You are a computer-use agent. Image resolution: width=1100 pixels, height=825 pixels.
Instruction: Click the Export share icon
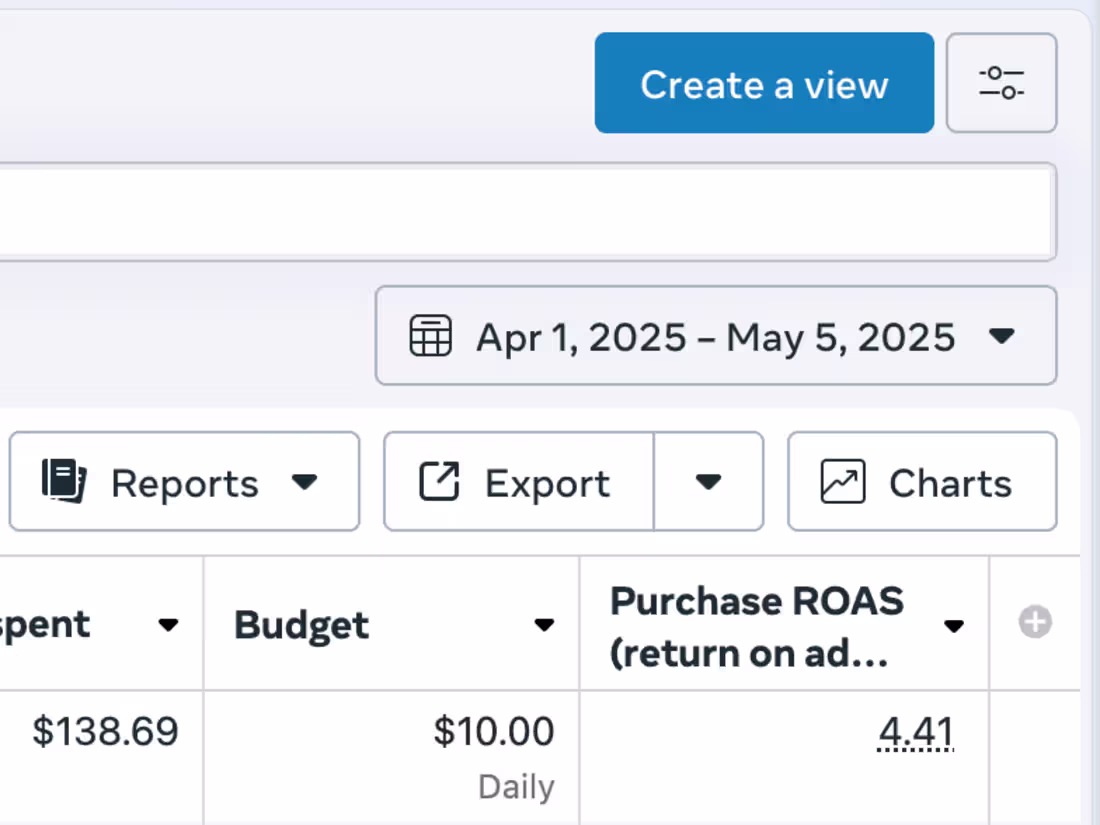click(x=439, y=481)
